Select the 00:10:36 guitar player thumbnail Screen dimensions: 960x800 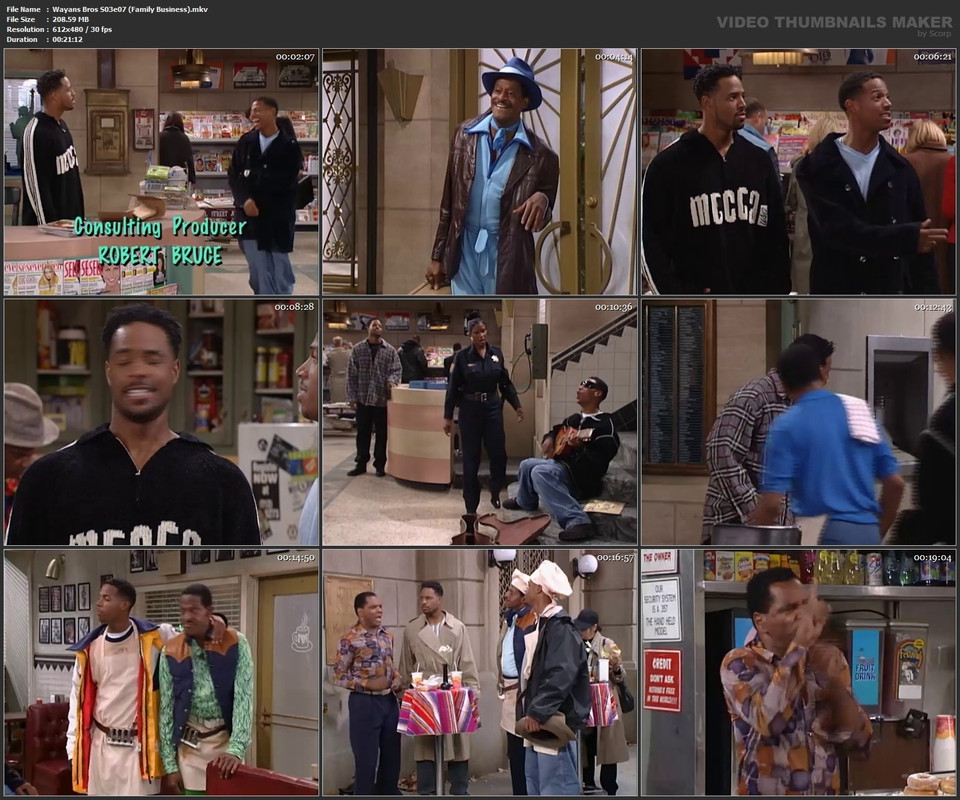[480, 422]
